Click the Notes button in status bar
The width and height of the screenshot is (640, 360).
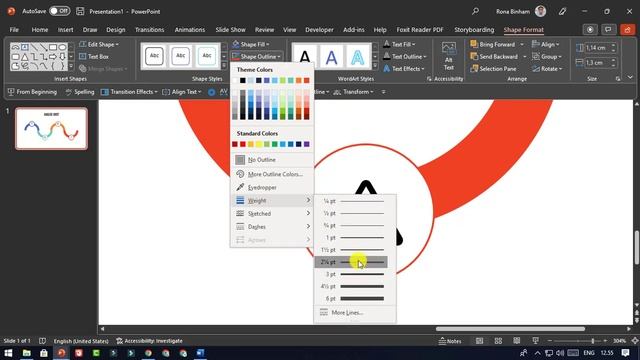point(450,341)
